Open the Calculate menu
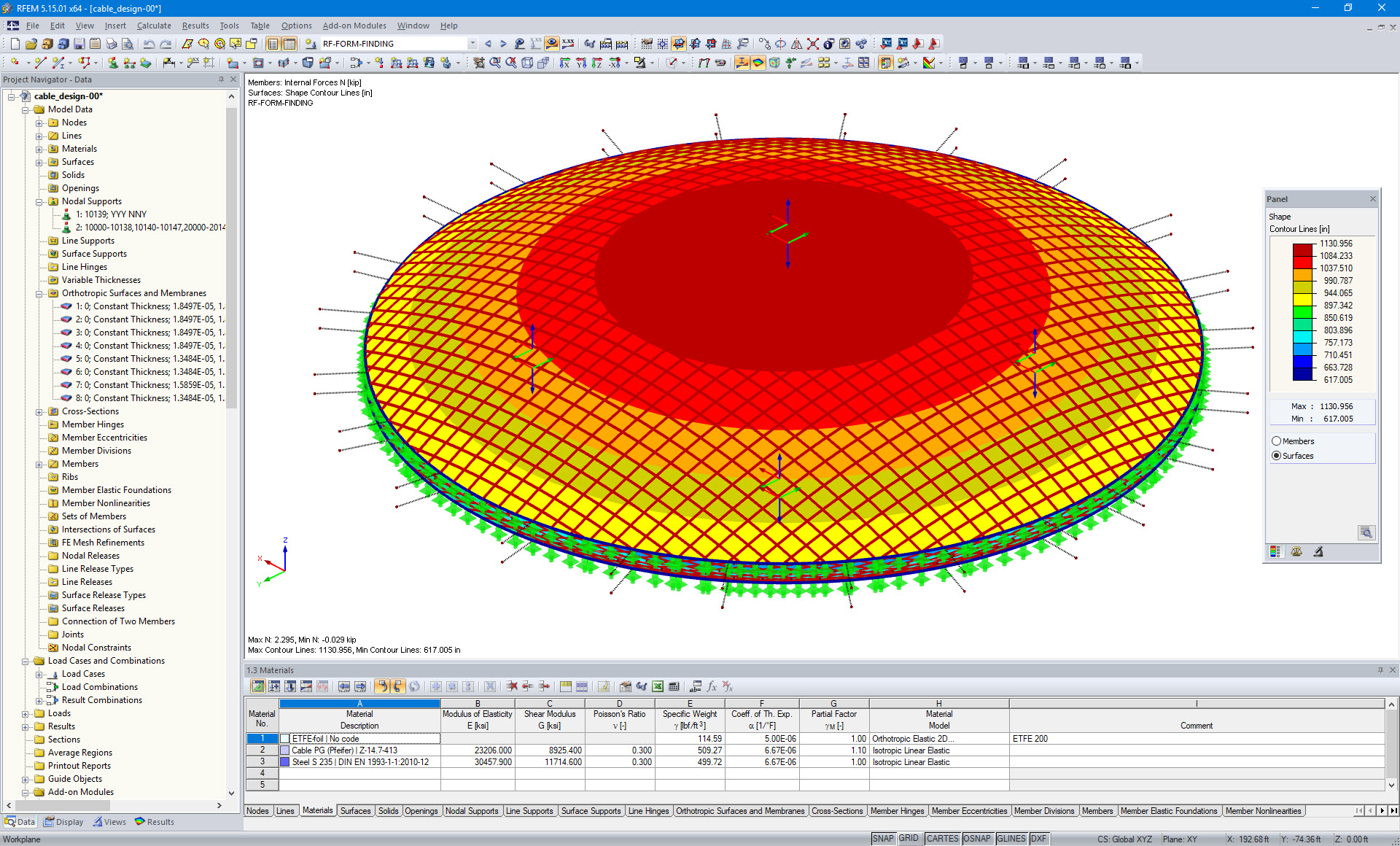This screenshot has width=1400, height=846. click(x=154, y=26)
